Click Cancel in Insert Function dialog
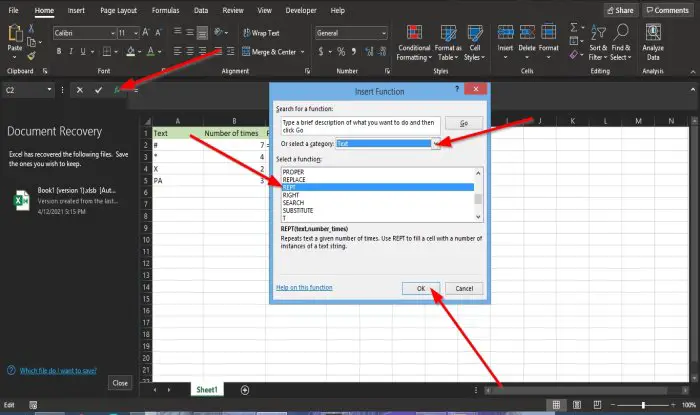 coord(464,288)
